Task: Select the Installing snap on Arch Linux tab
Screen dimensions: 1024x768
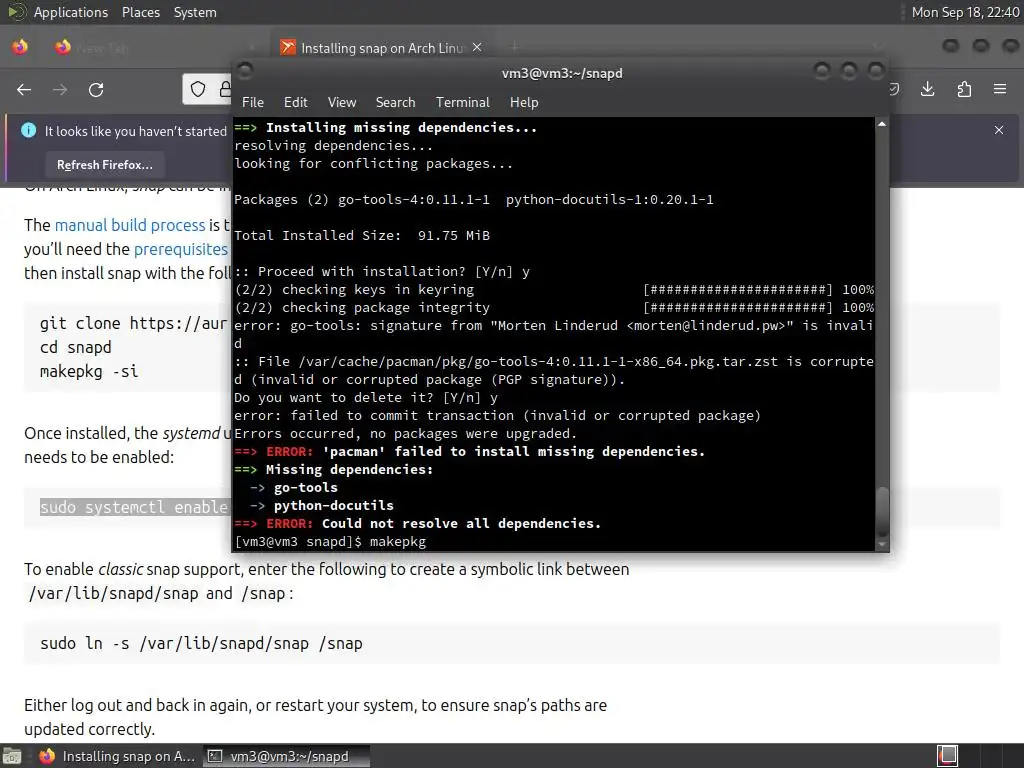Action: [x=382, y=48]
